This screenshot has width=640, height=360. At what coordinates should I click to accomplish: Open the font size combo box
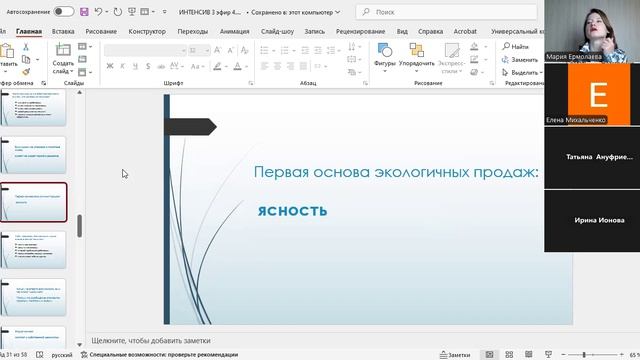(200, 50)
